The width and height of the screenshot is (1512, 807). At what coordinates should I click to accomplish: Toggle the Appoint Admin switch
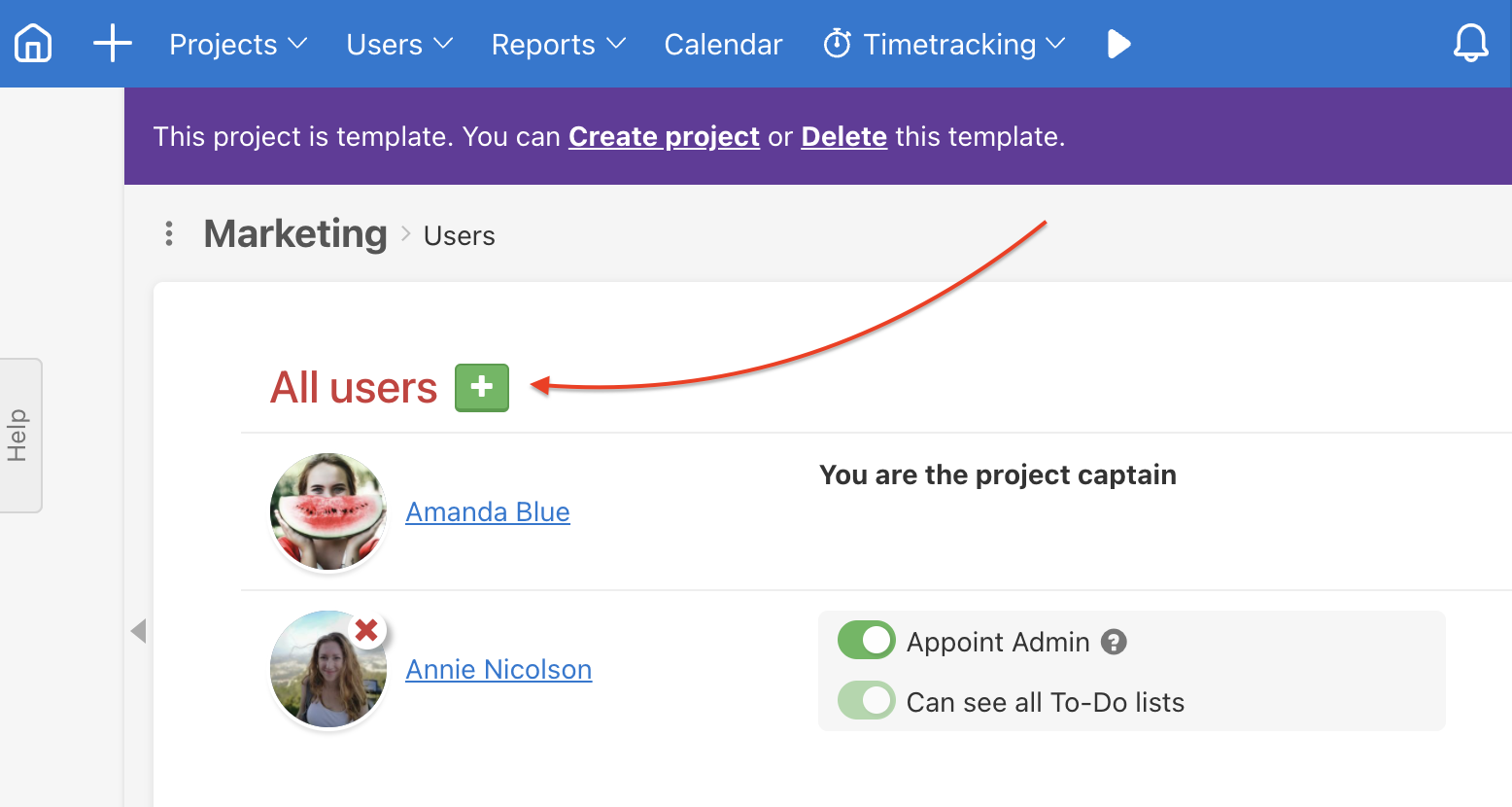tap(866, 641)
